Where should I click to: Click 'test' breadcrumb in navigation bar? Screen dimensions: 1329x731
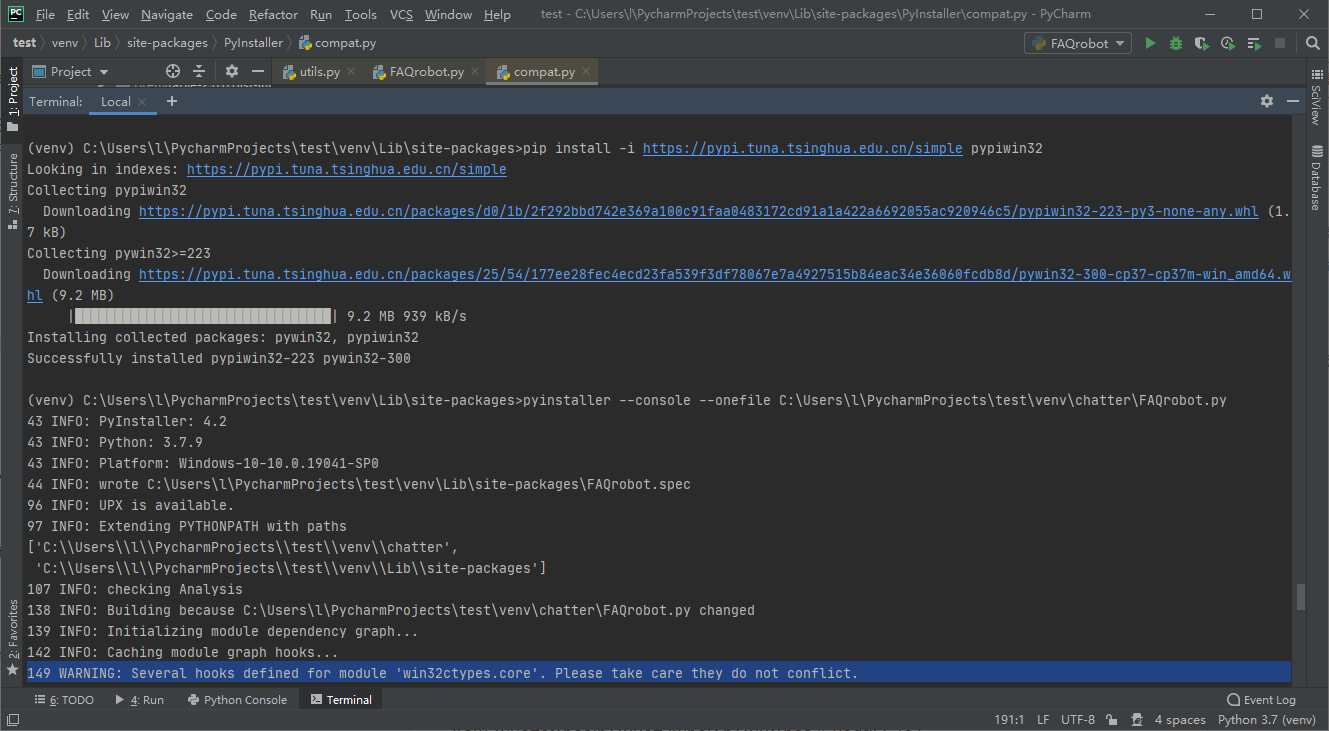coord(24,43)
